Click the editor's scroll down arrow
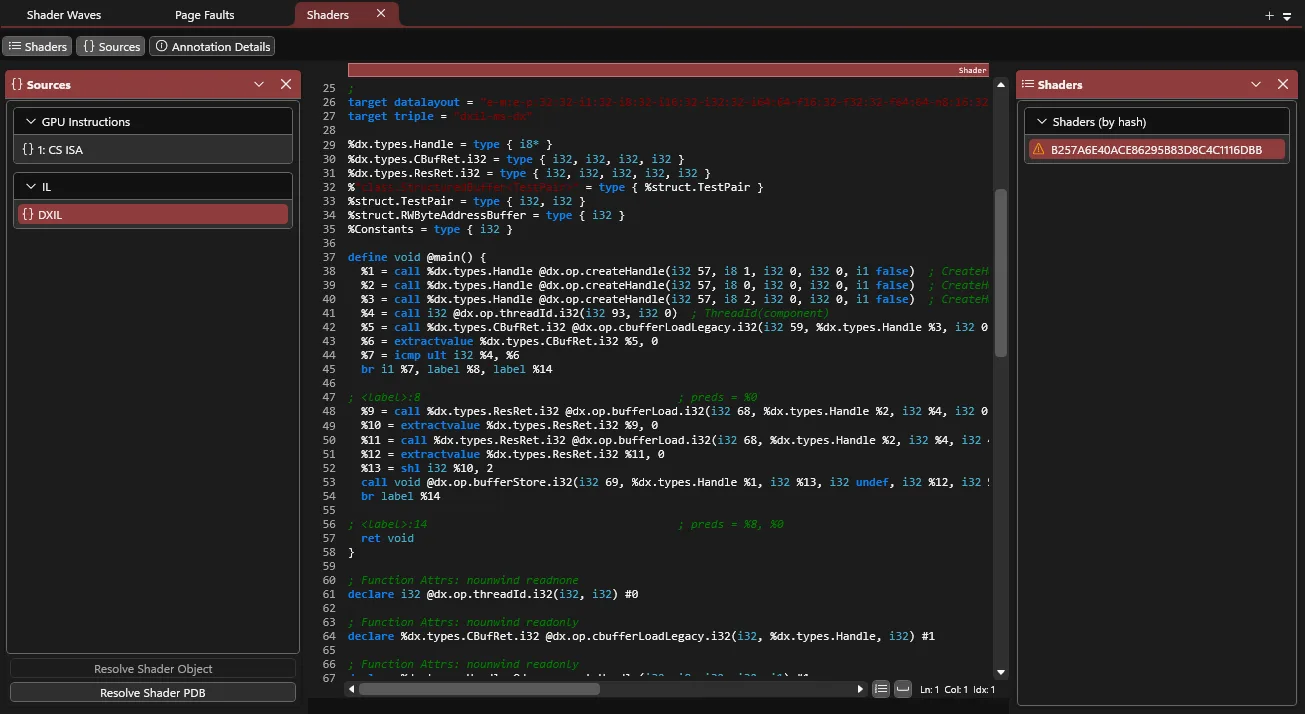 coord(1001,673)
